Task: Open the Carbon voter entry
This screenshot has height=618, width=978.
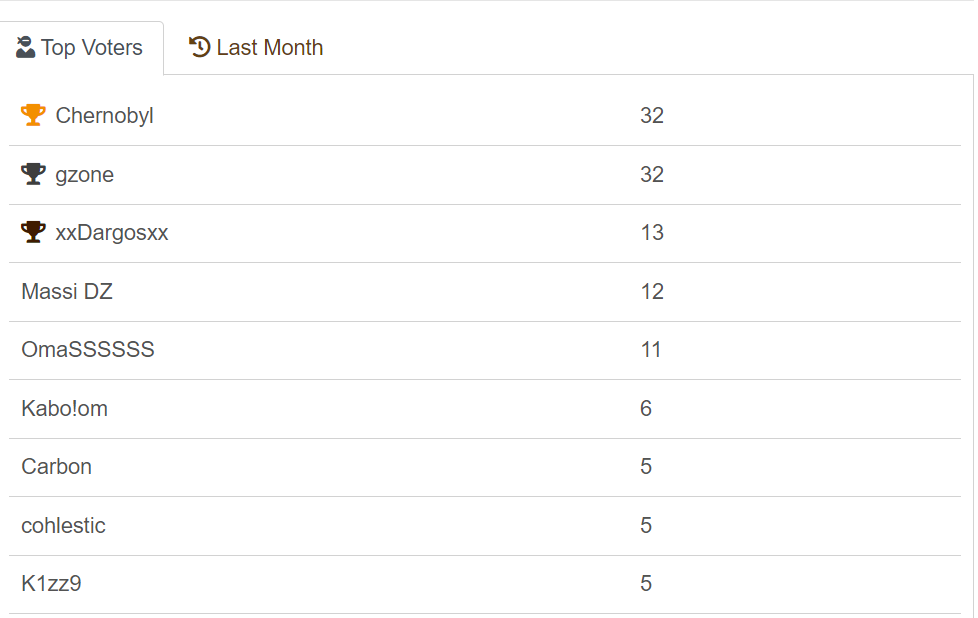Action: click(56, 467)
